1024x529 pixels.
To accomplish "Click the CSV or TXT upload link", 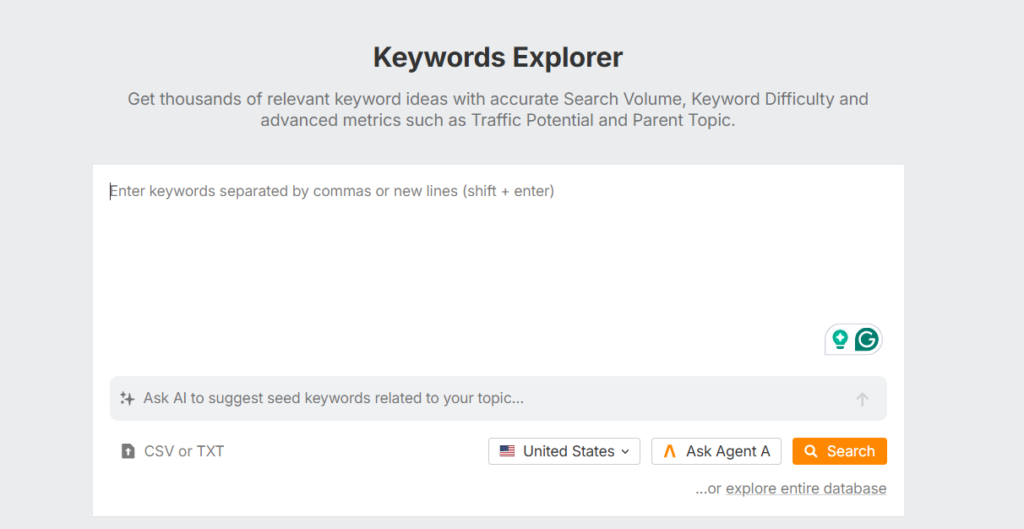I will pyautogui.click(x=173, y=451).
